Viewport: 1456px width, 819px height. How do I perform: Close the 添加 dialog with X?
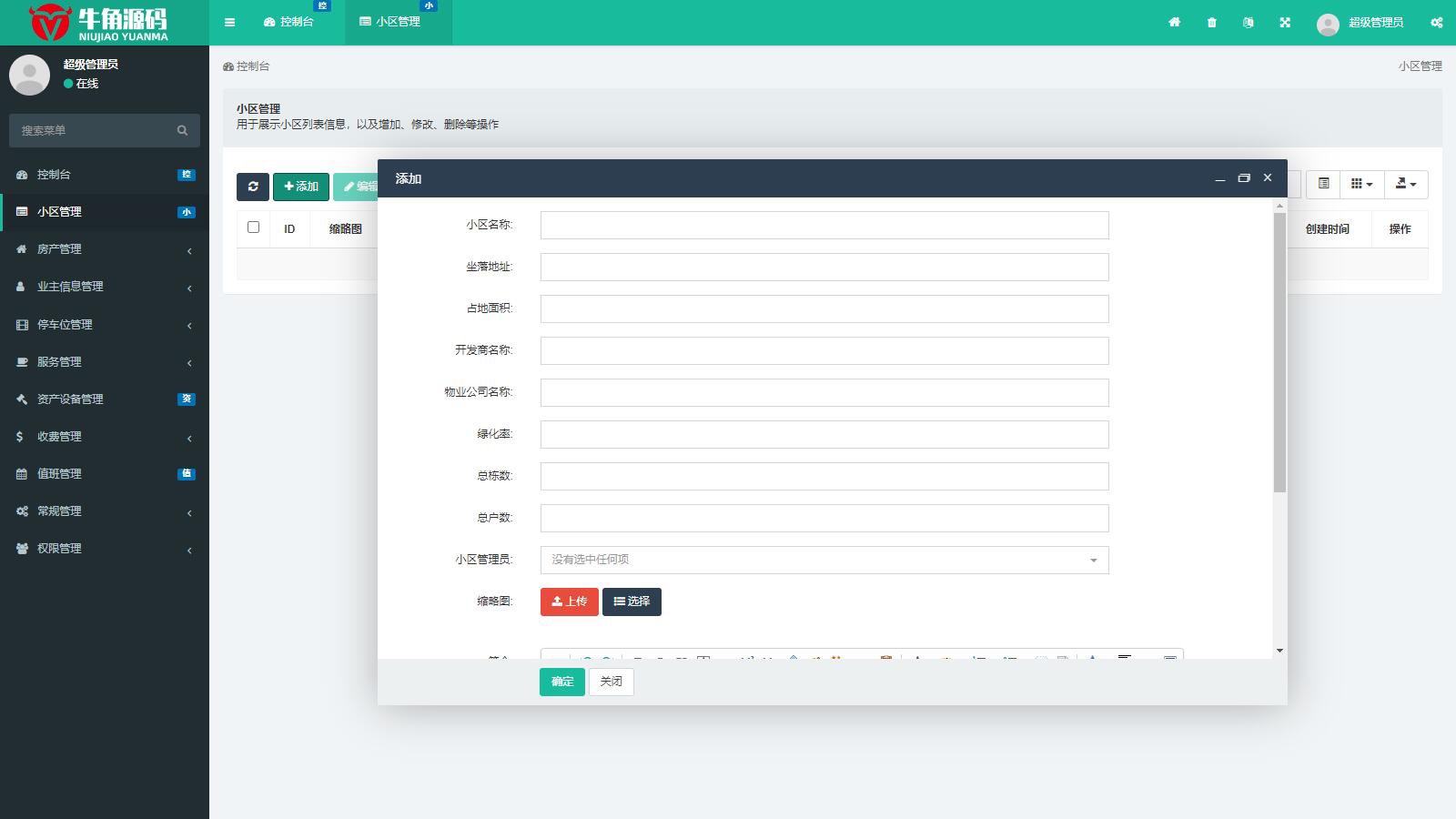click(1268, 178)
